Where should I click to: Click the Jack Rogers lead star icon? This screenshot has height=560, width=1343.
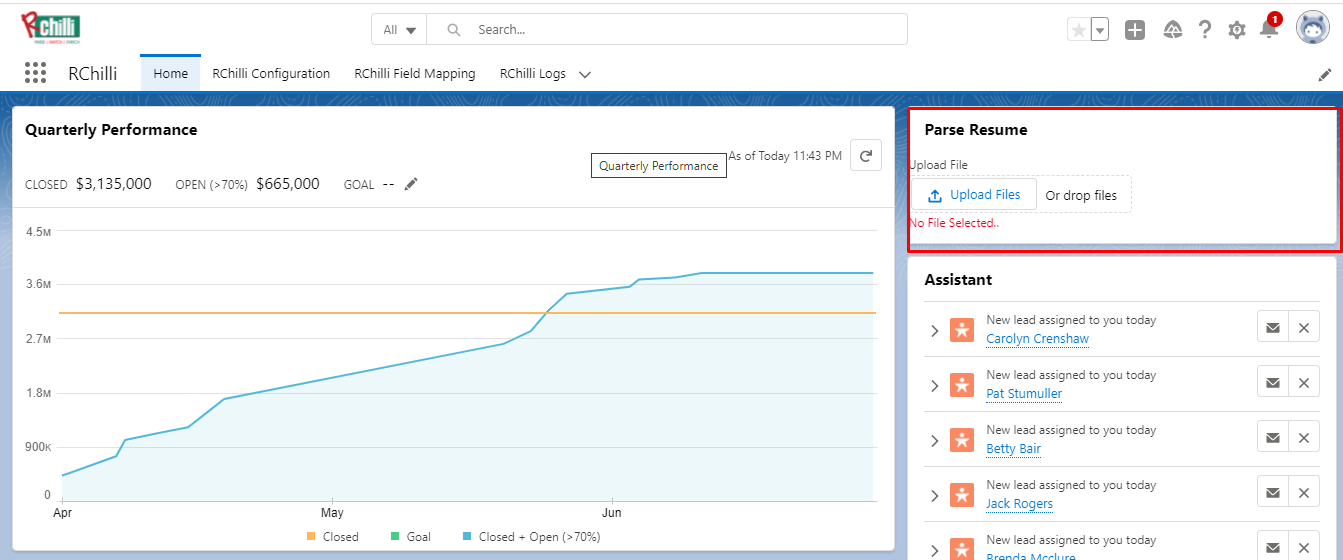point(961,496)
